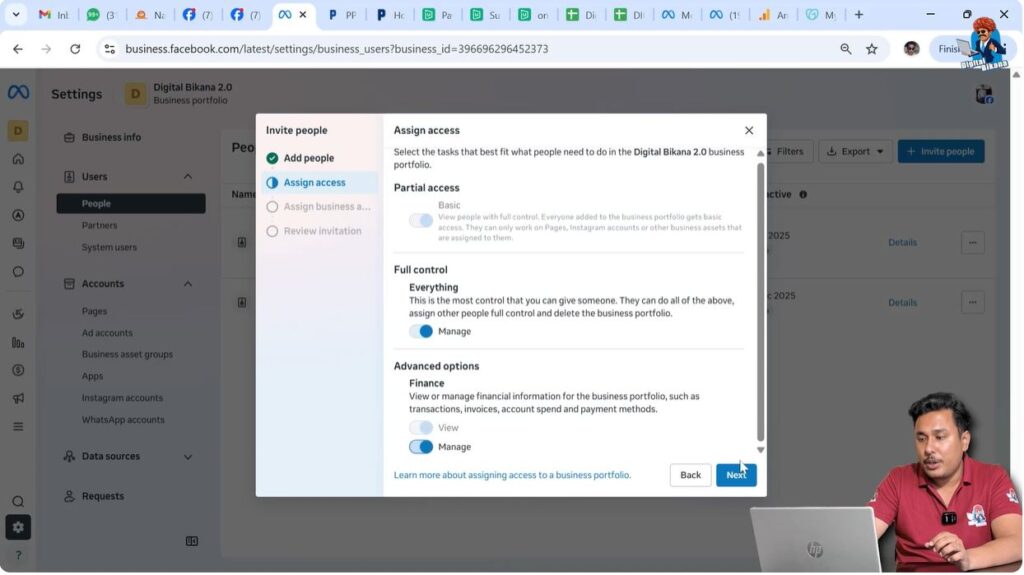Screen dimensions: 1024x575
Task: Select People in sidebar
Action: coord(131,203)
